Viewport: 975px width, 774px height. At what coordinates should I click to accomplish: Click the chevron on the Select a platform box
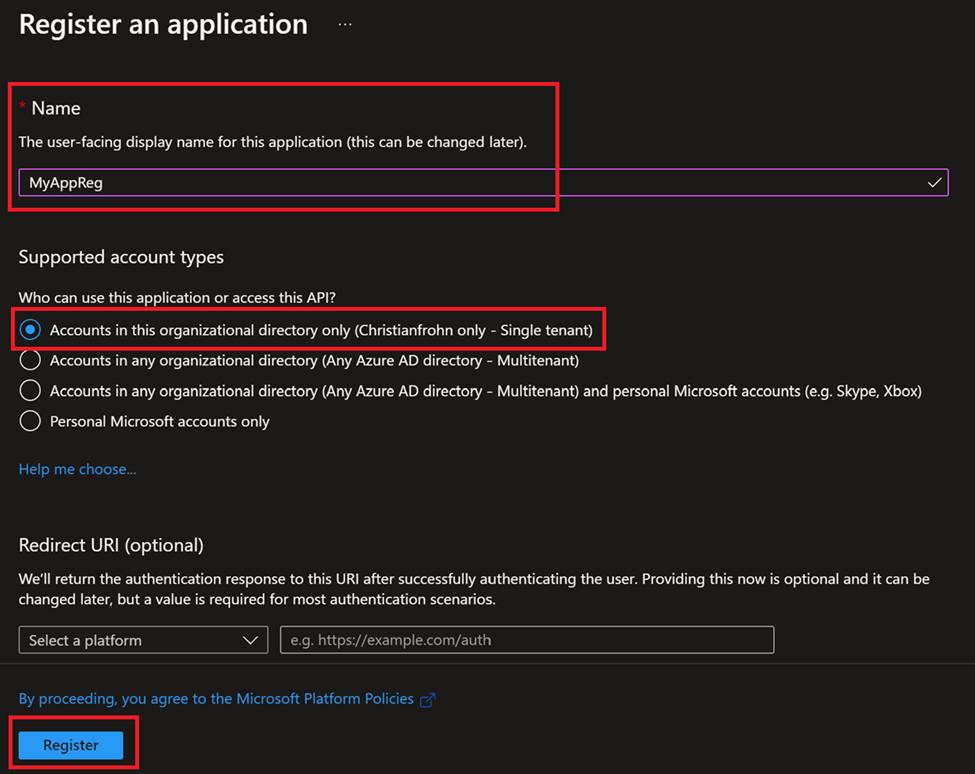[252, 639]
